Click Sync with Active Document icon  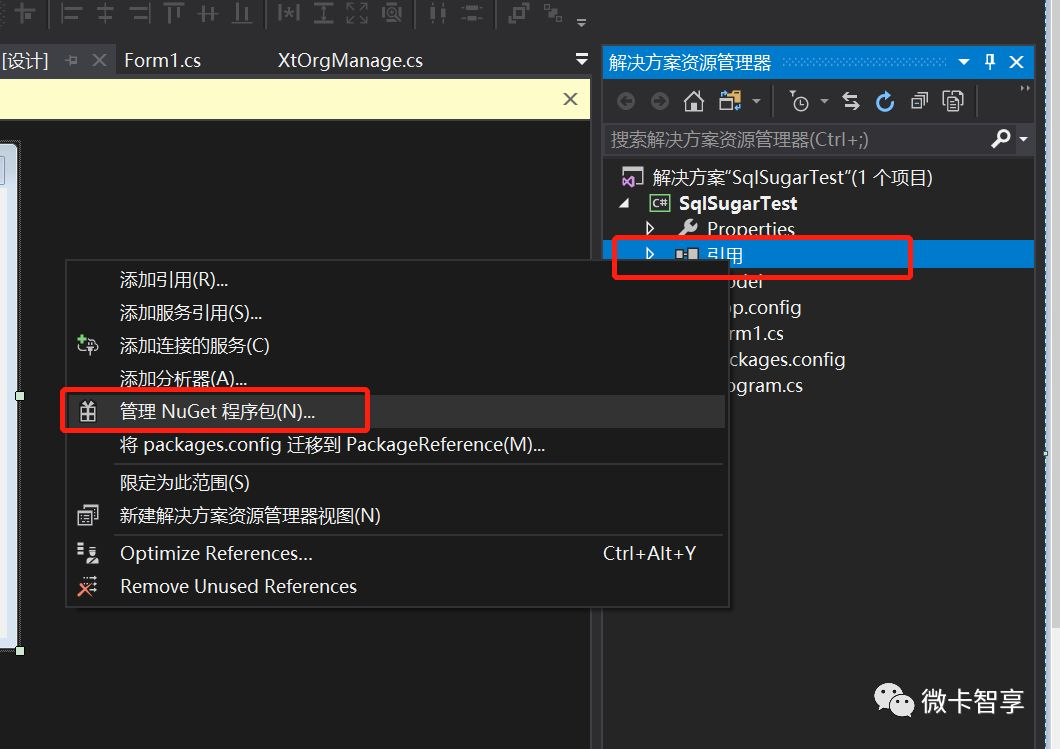850,101
